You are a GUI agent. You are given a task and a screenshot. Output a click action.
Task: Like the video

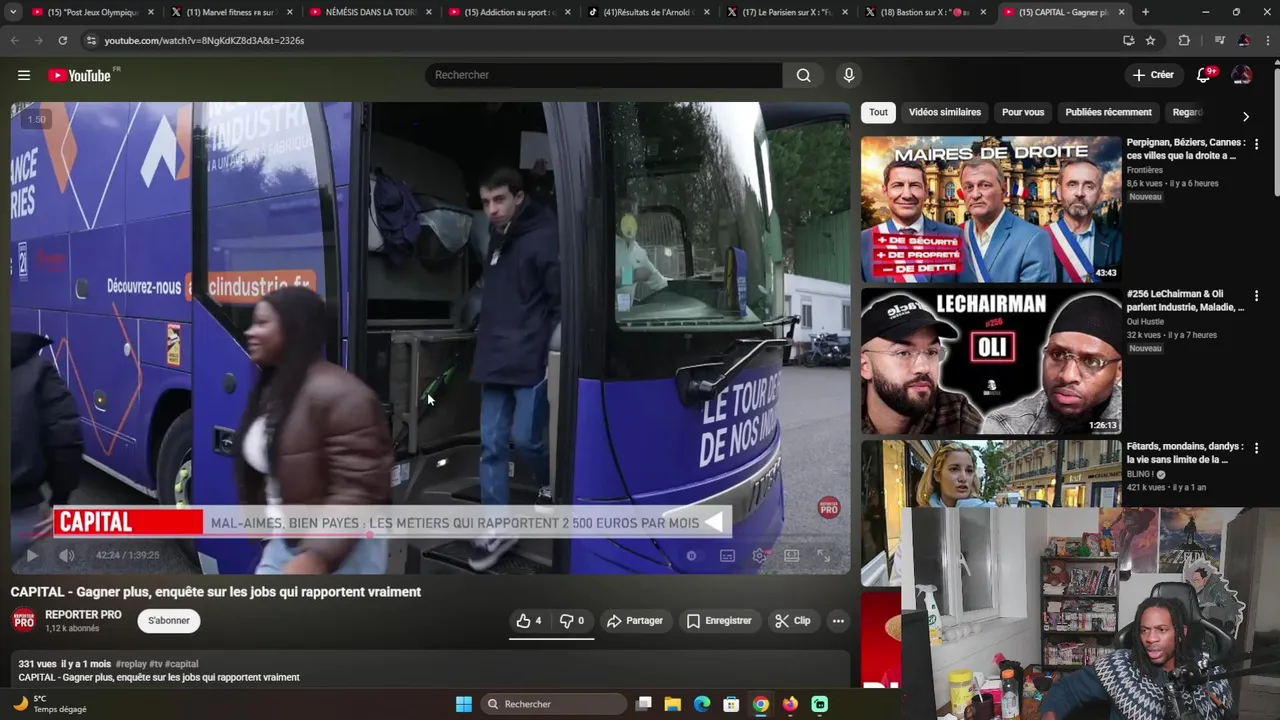click(x=529, y=621)
